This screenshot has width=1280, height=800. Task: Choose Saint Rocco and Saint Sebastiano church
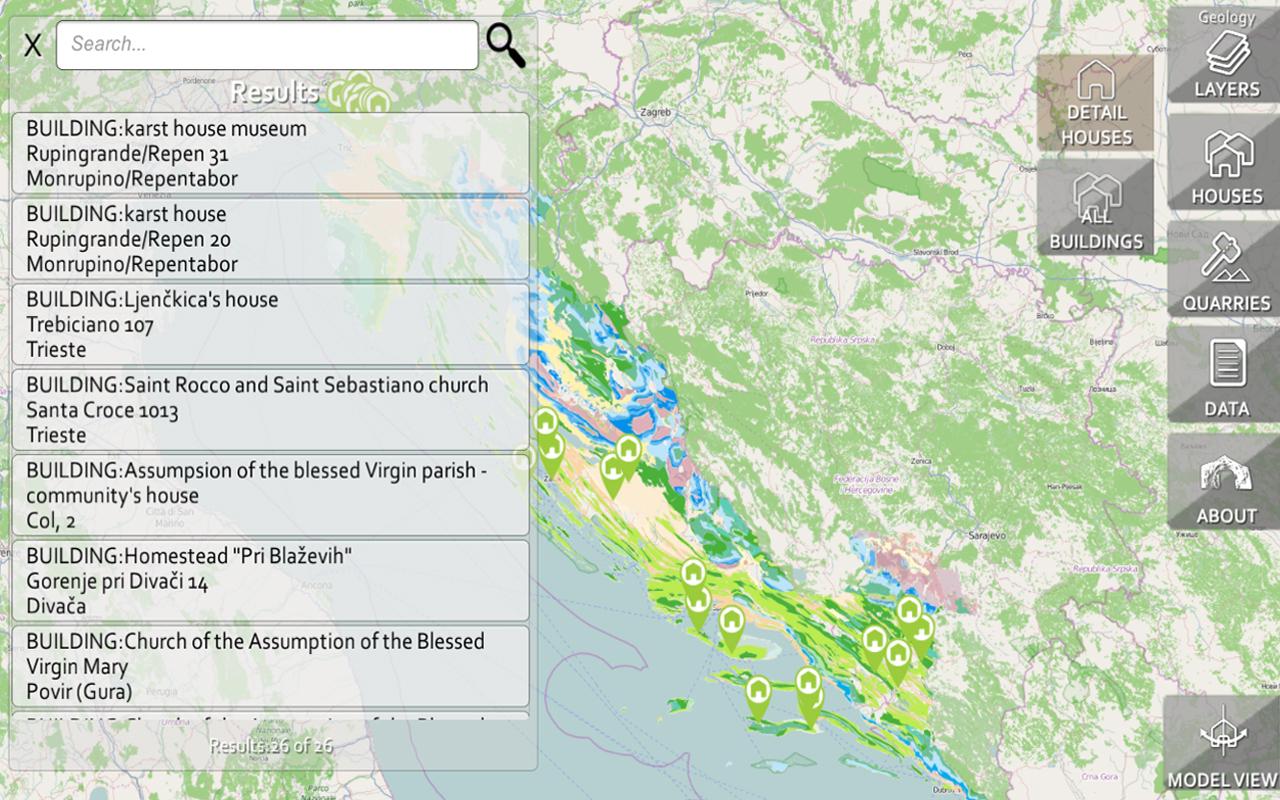(270, 410)
